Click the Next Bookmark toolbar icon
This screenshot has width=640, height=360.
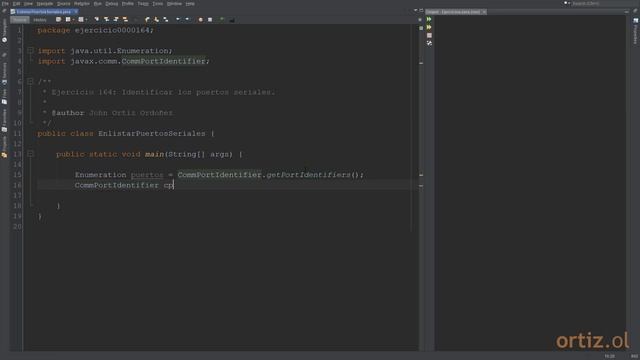[x=156, y=20]
